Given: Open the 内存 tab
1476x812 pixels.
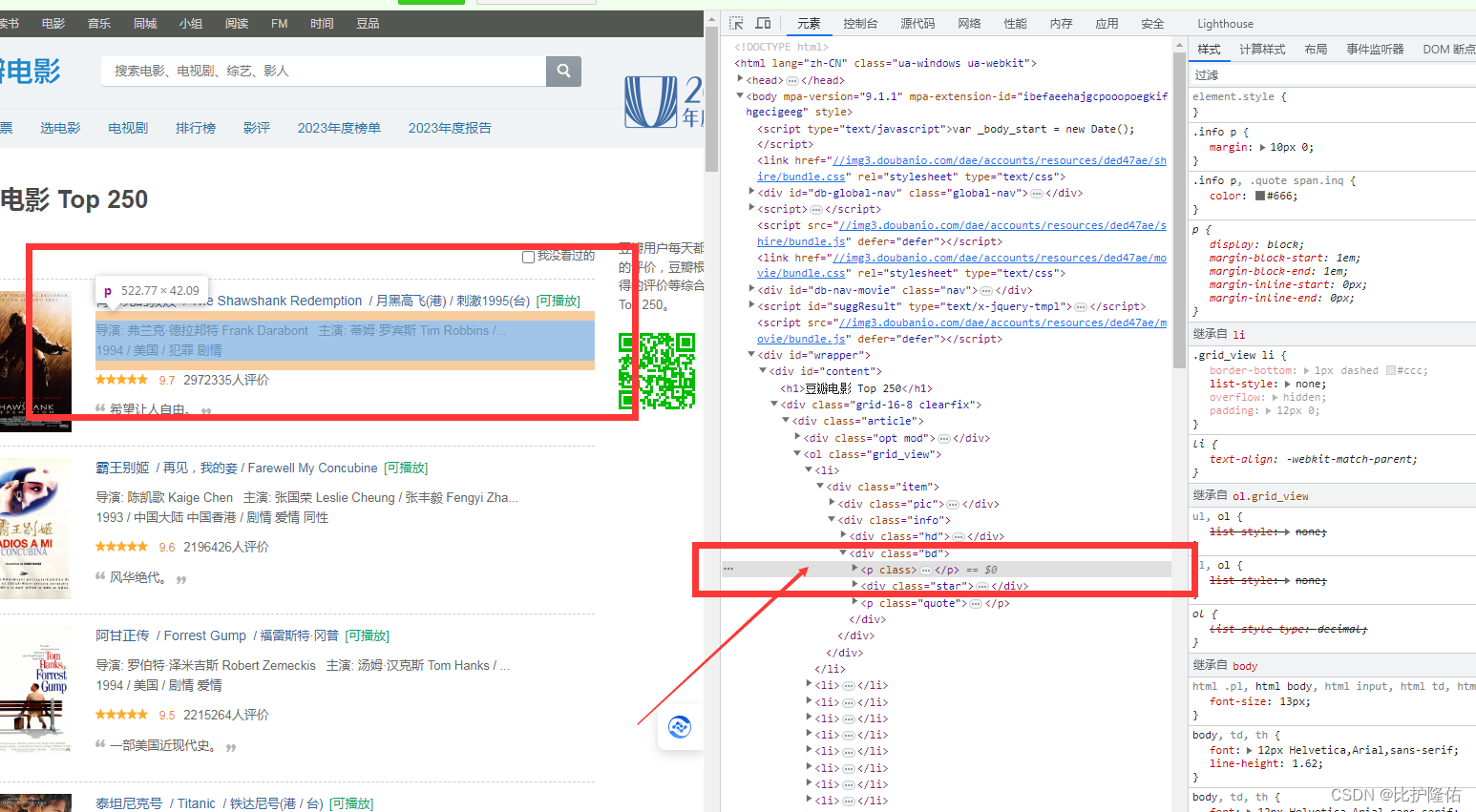Looking at the screenshot, I should click(1061, 24).
